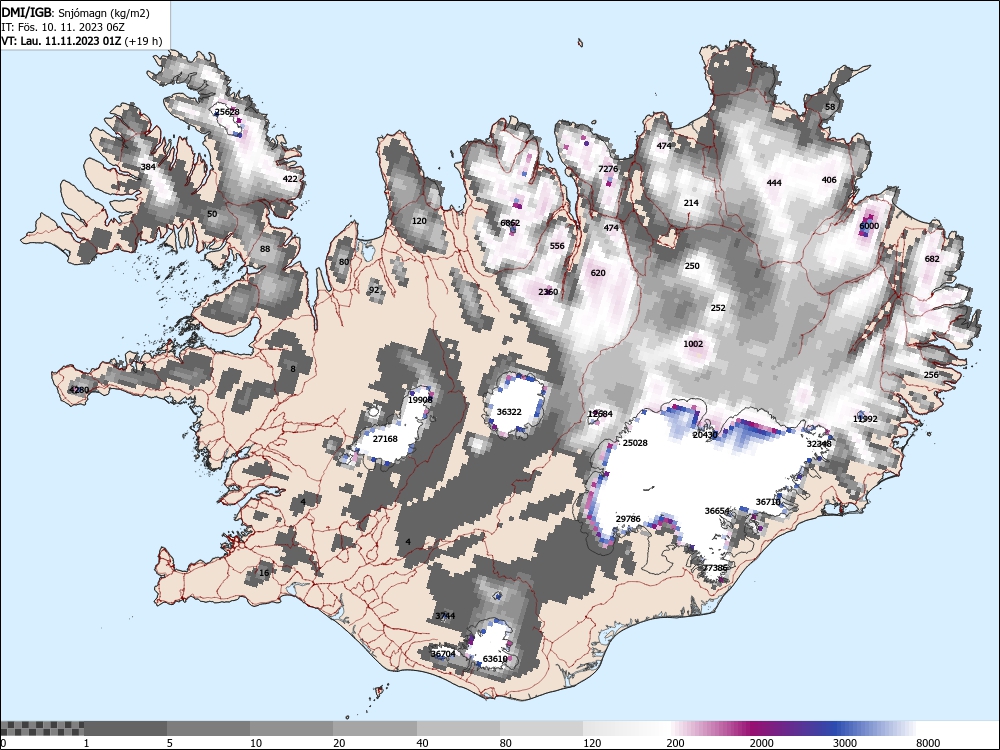Select the map value 214
This screenshot has width=1000, height=750.
click(691, 203)
